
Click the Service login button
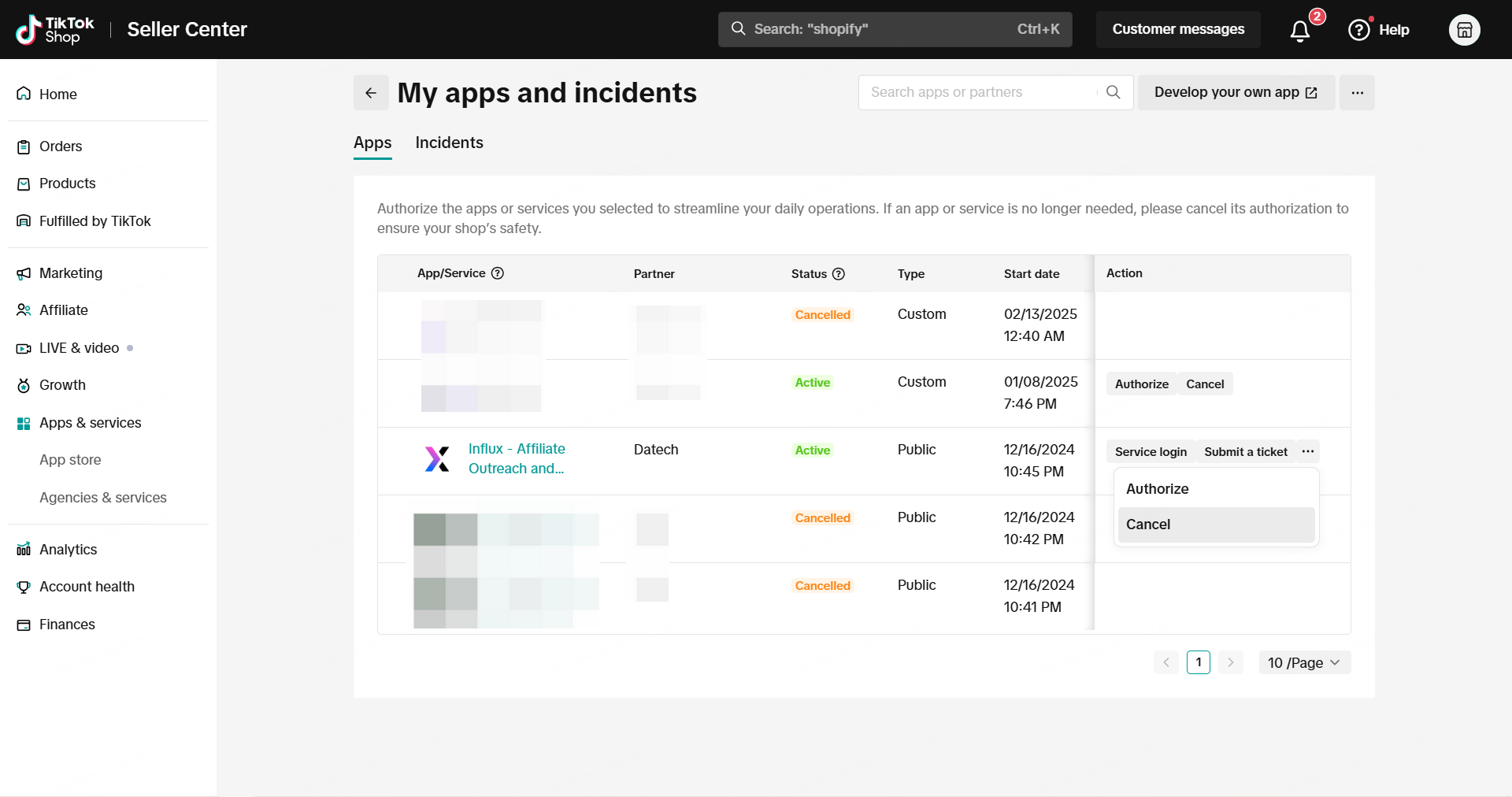click(x=1151, y=452)
